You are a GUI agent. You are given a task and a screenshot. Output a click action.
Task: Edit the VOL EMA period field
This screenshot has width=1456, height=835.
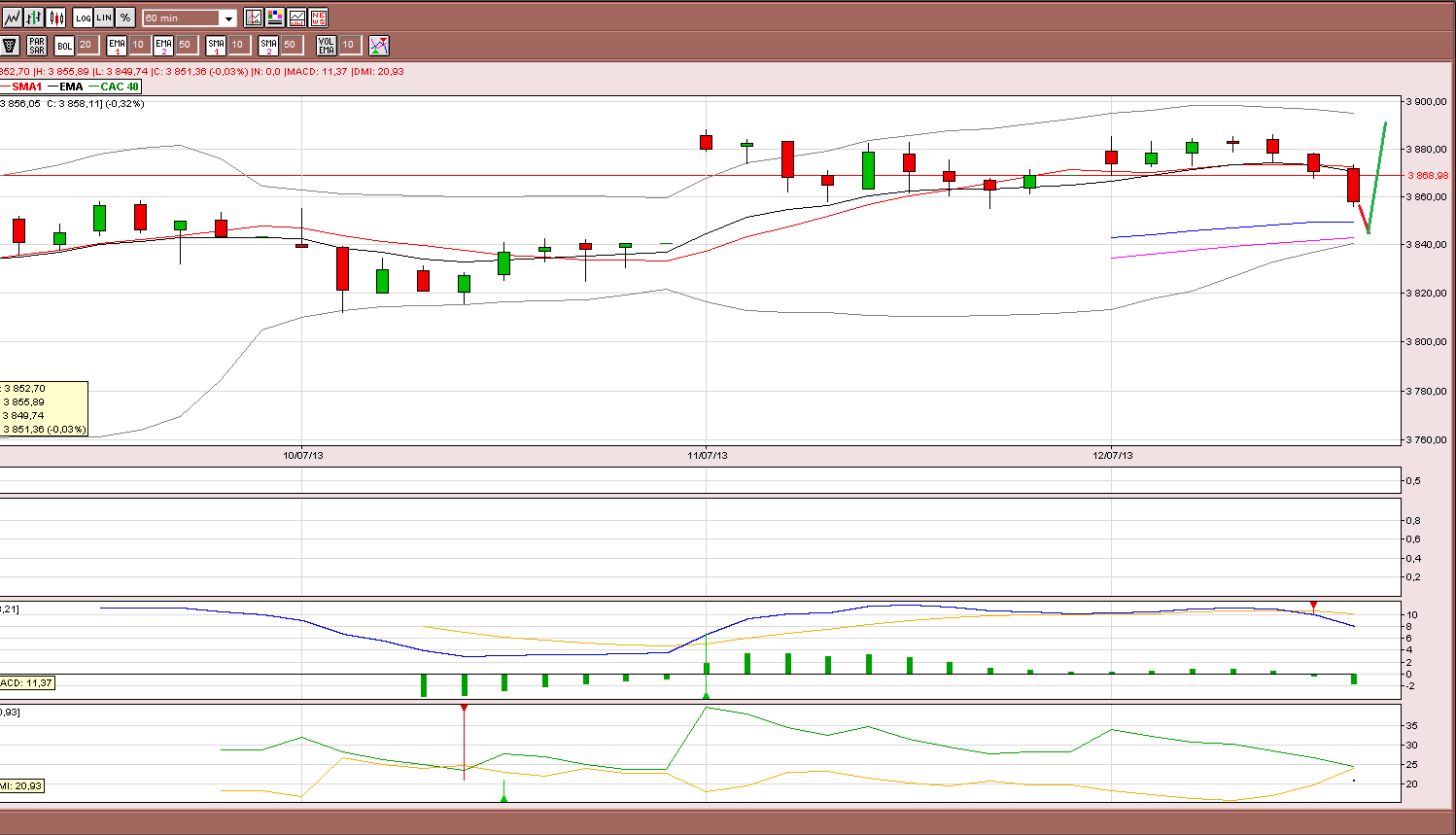[x=349, y=45]
